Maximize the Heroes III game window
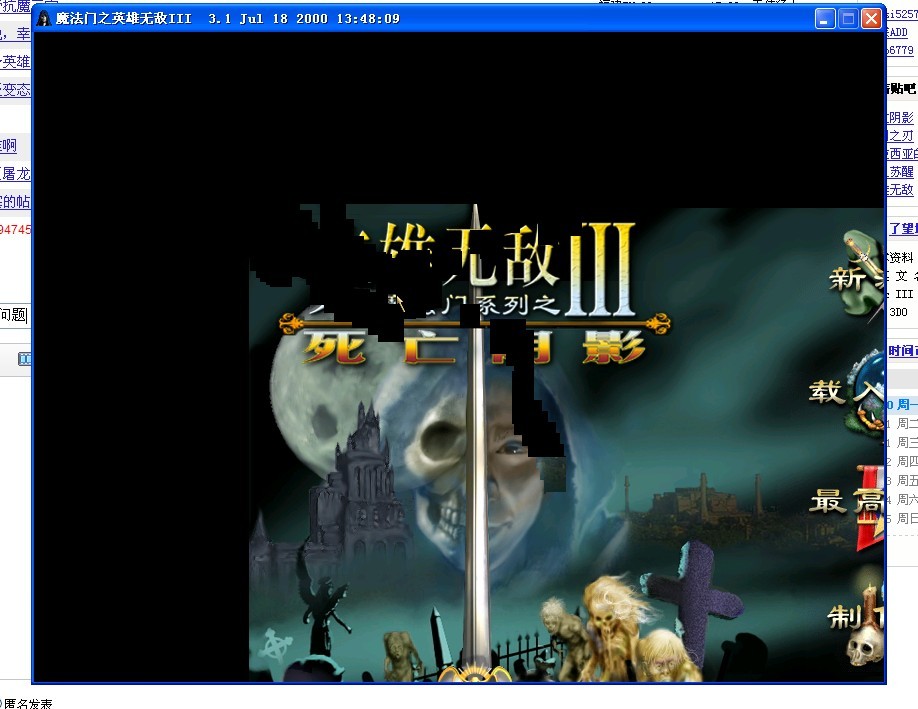Screen dimensions: 918x709 (x=848, y=18)
